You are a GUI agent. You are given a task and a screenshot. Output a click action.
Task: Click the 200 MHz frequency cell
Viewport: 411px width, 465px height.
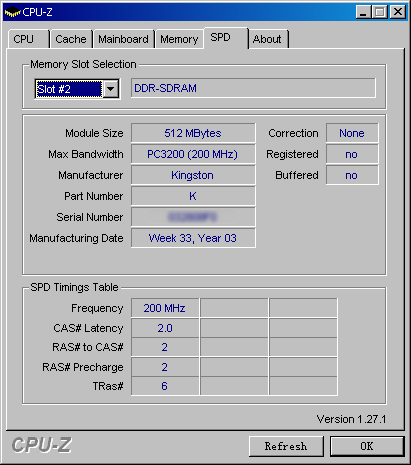pyautogui.click(x=165, y=308)
